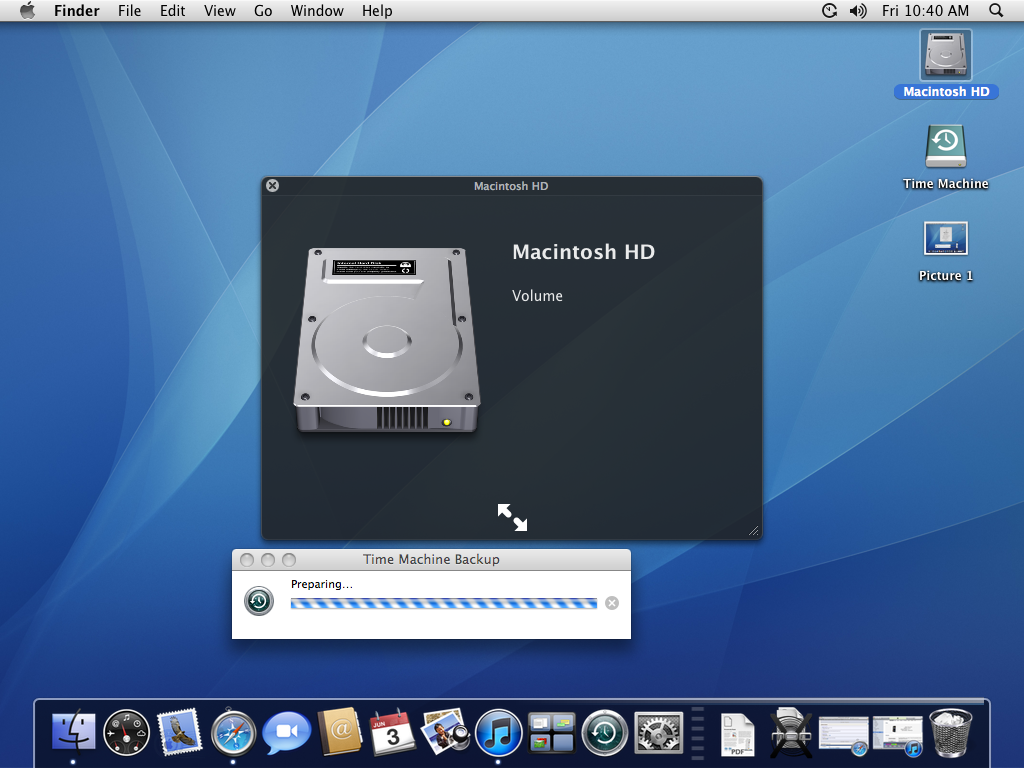Open the PDF document in the Dock
The width and height of the screenshot is (1024, 768).
[x=737, y=733]
